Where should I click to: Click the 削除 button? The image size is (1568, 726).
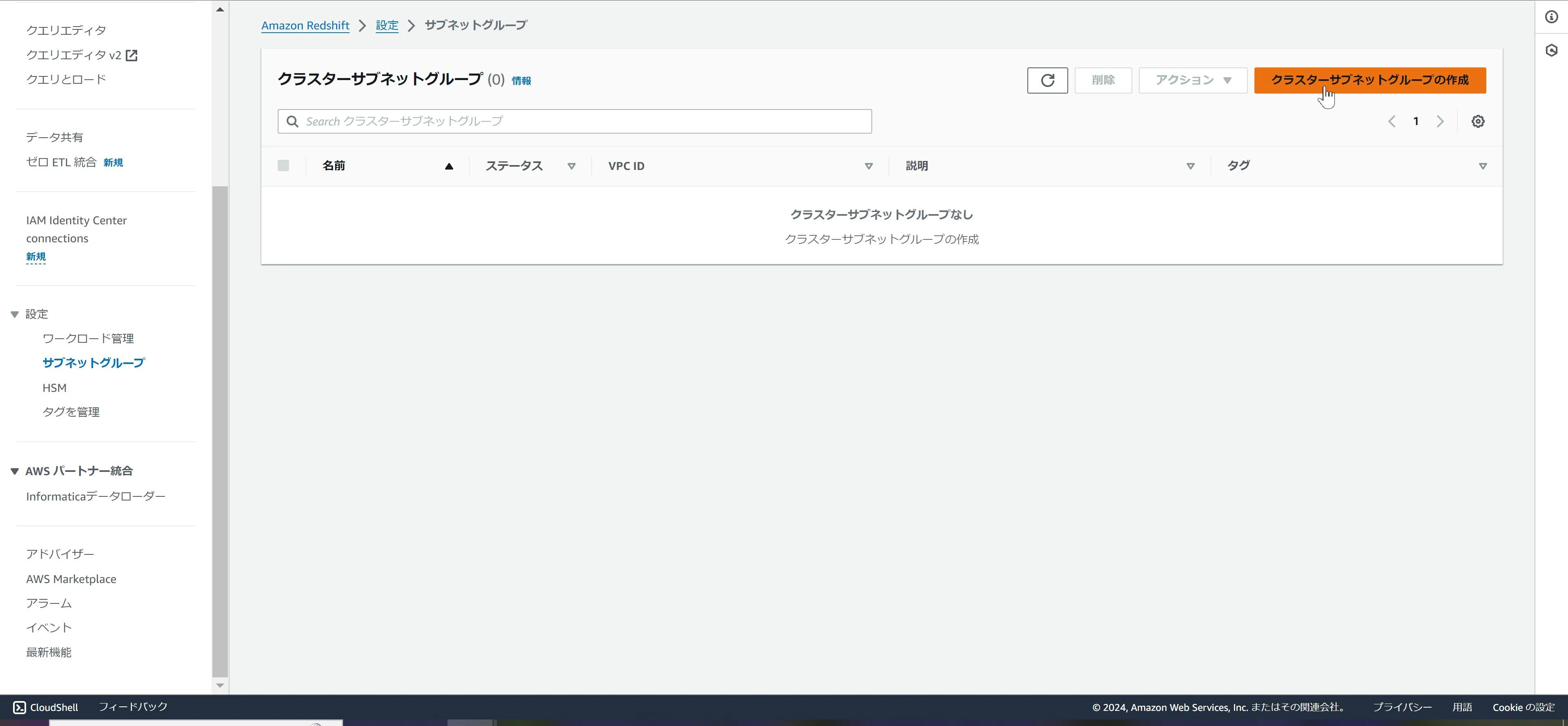(1102, 80)
